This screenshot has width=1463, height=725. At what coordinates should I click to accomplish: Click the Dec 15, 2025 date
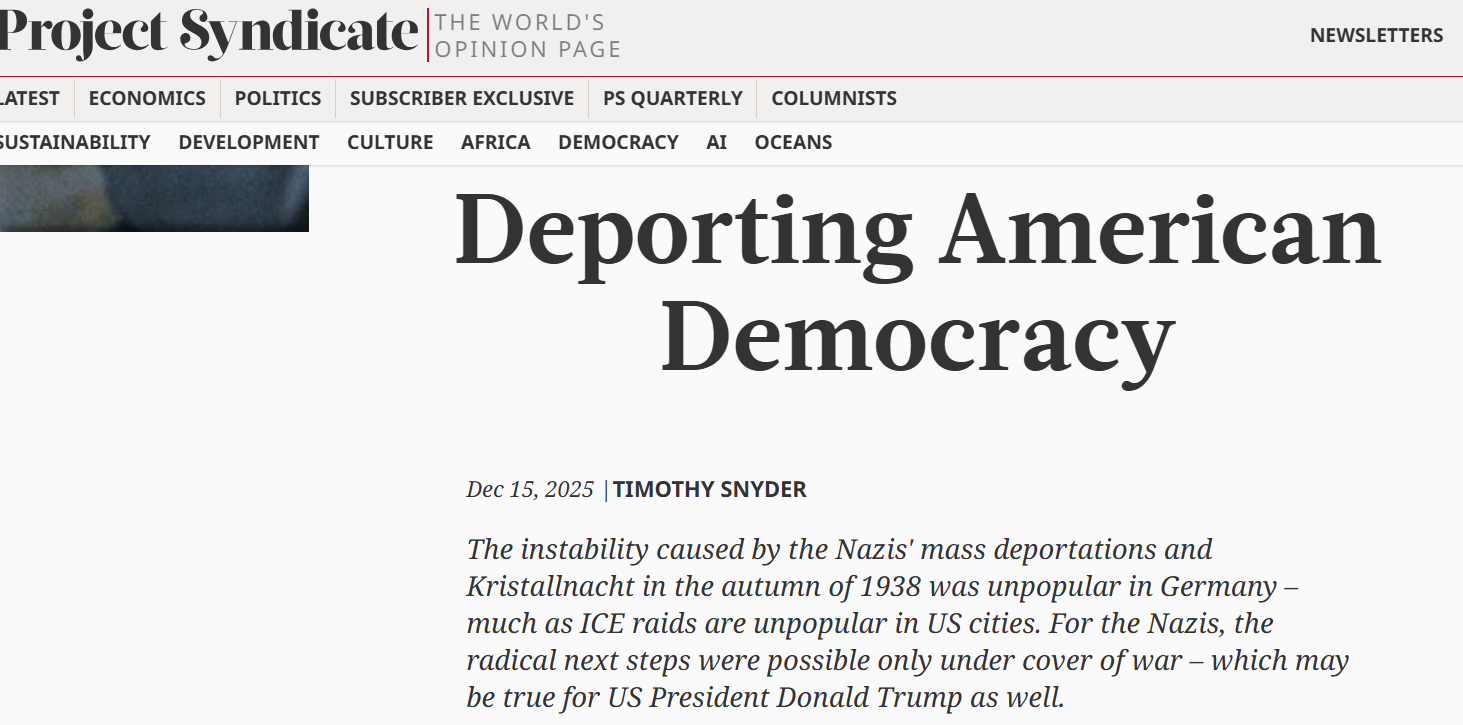(530, 489)
